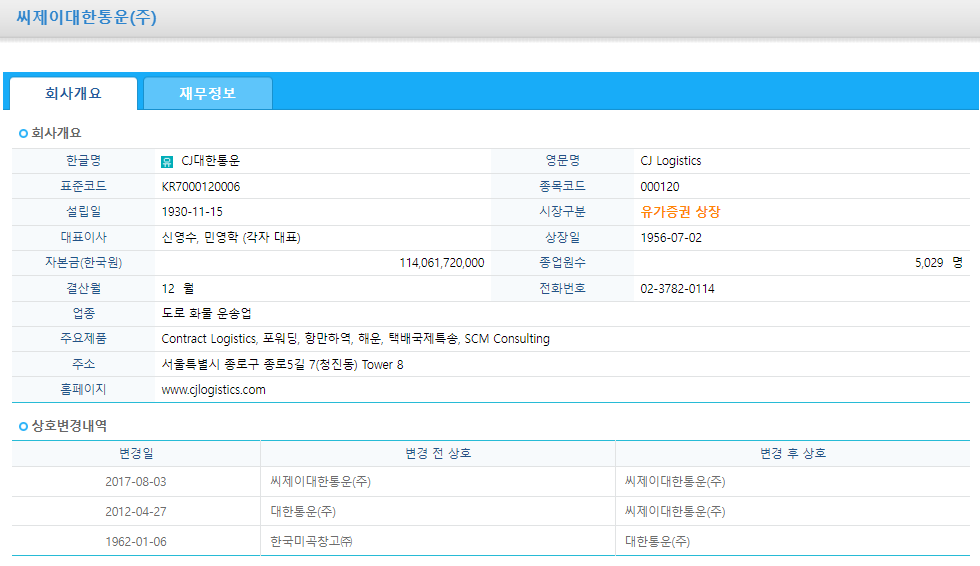The height and width of the screenshot is (566, 980).
Task: Select standard code KR7000120006
Action: (201, 187)
